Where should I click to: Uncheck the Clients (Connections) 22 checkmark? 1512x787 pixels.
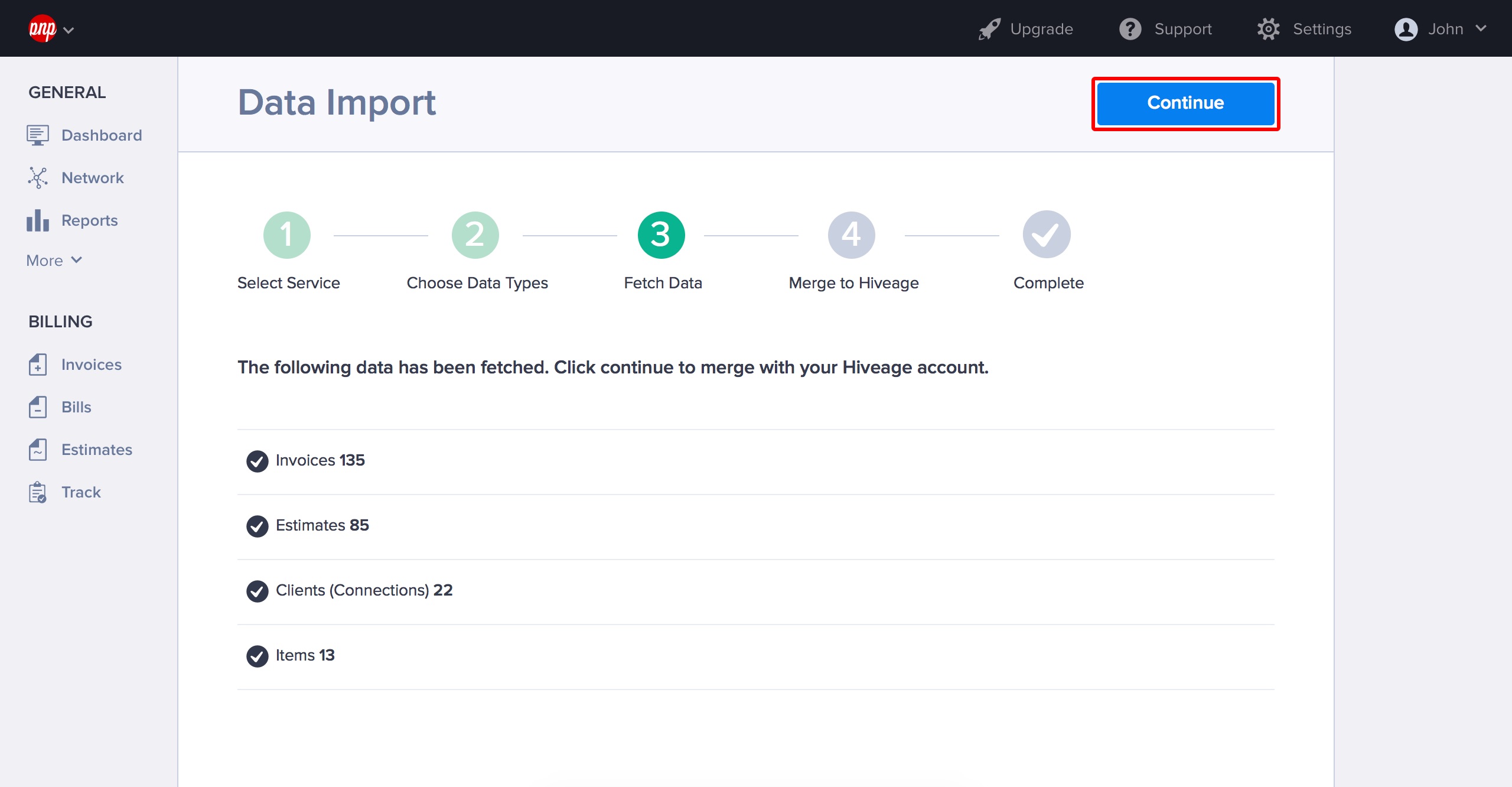pos(257,591)
